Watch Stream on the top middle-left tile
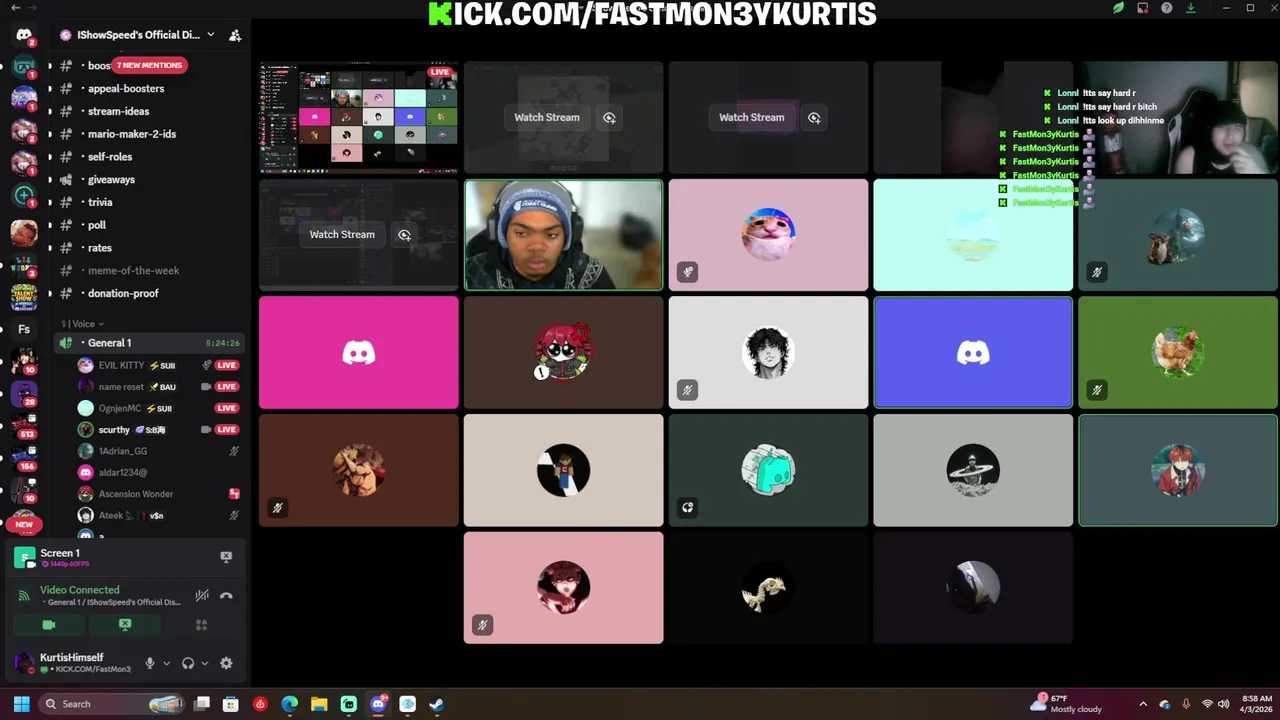Screen dimensions: 1280x720 click(x=547, y=118)
